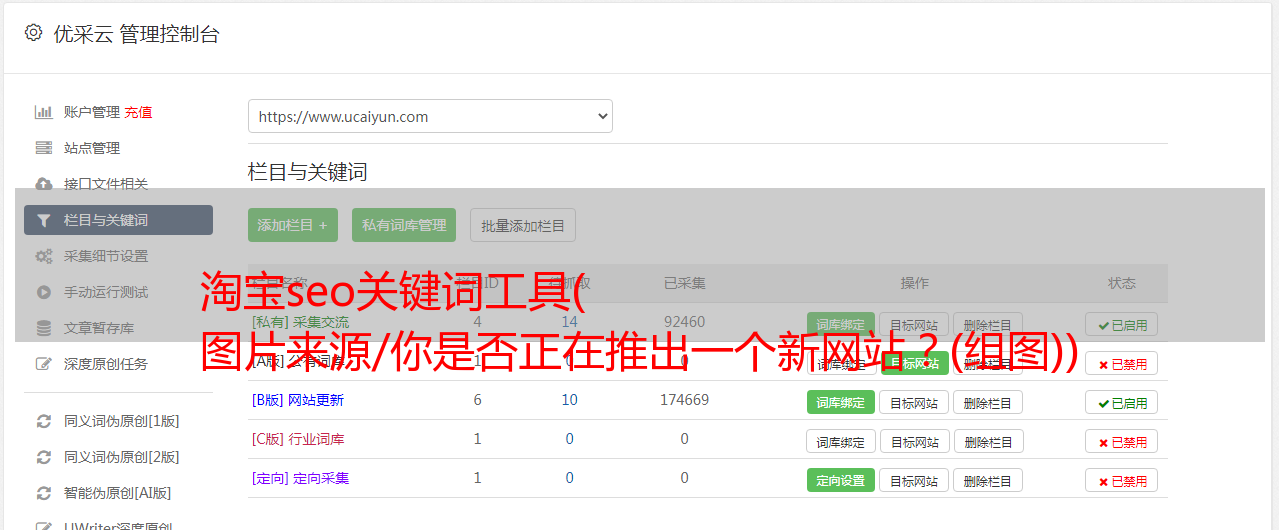Screen dimensions: 1279x530
Task: Open the 充值 recharge link
Action: click(x=139, y=112)
